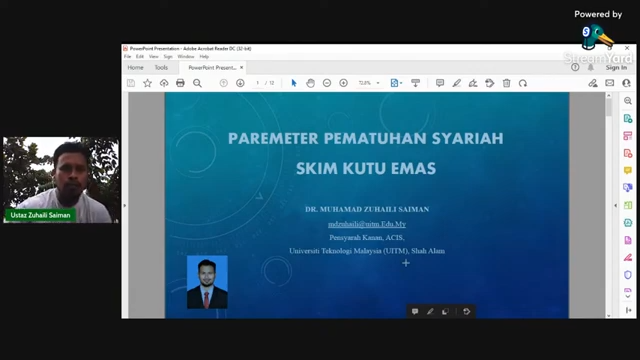The height and width of the screenshot is (360, 640).
Task: Click the Print file icon
Action: [180, 83]
